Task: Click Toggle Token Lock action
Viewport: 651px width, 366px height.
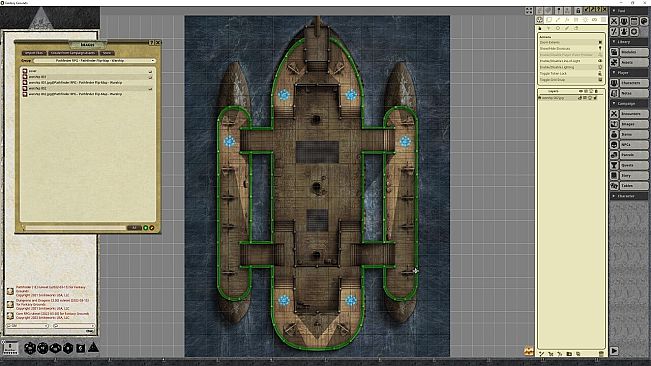Action: [570, 73]
